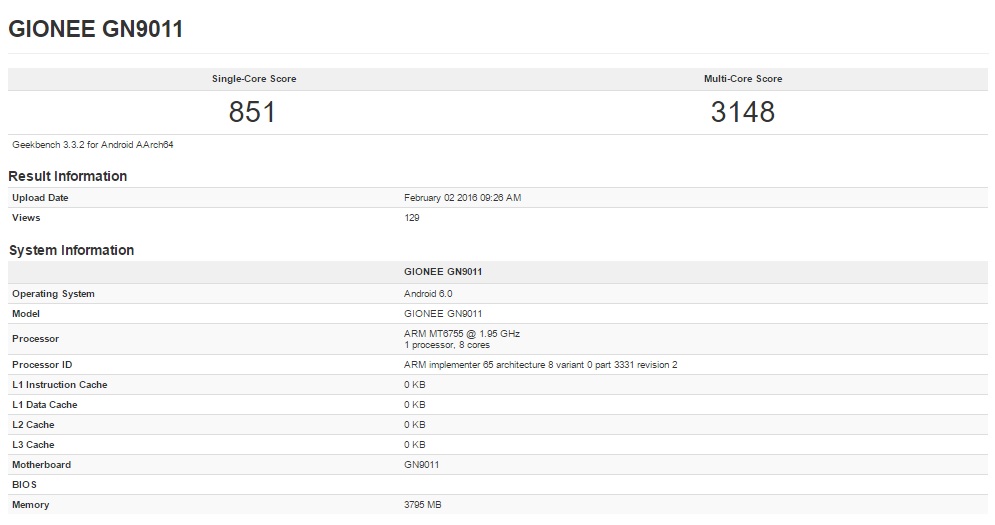The width and height of the screenshot is (995, 525).
Task: Select the BIOS row label
Action: 24,485
